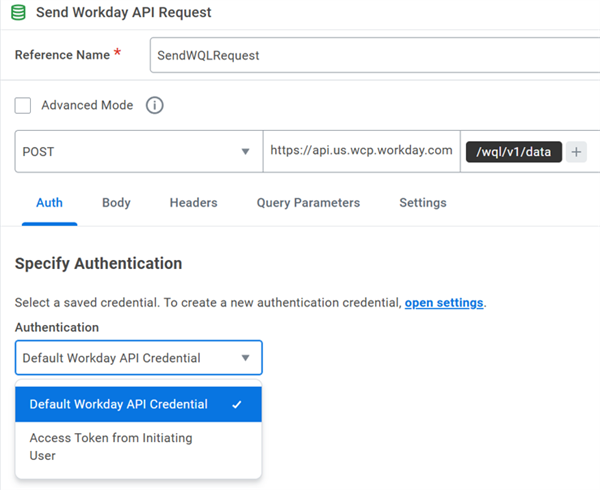Switch to the Auth tab

pyautogui.click(x=49, y=202)
